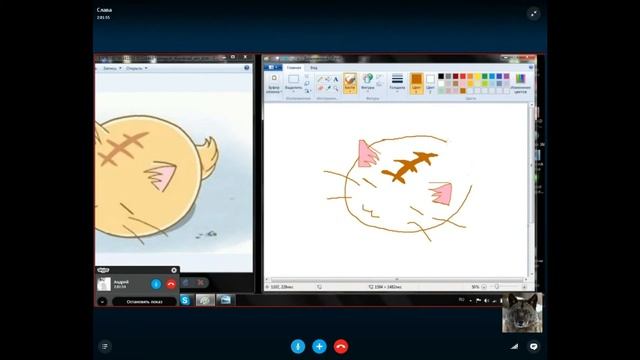640x360 pixels.
Task: Click Paint's horizontal scrollbar
Action: click(x=397, y=280)
